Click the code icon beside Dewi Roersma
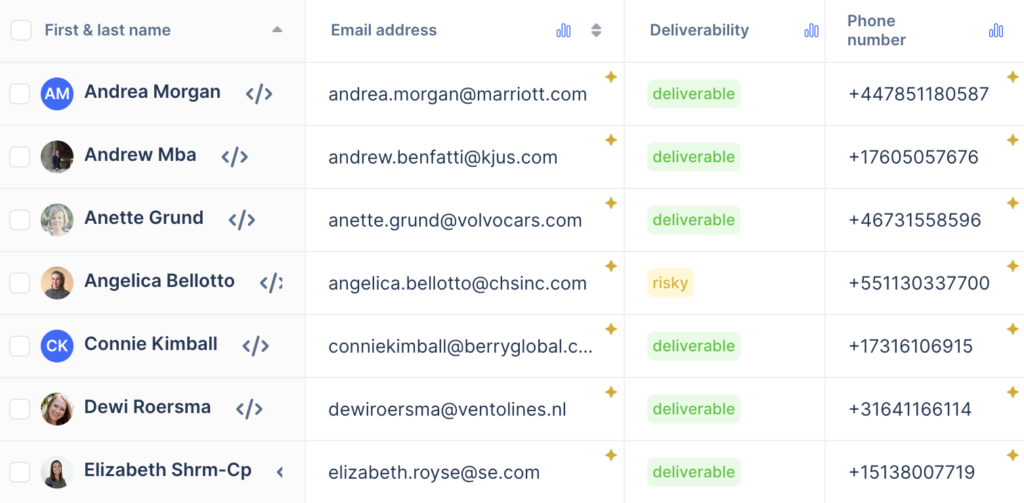 [x=249, y=409]
